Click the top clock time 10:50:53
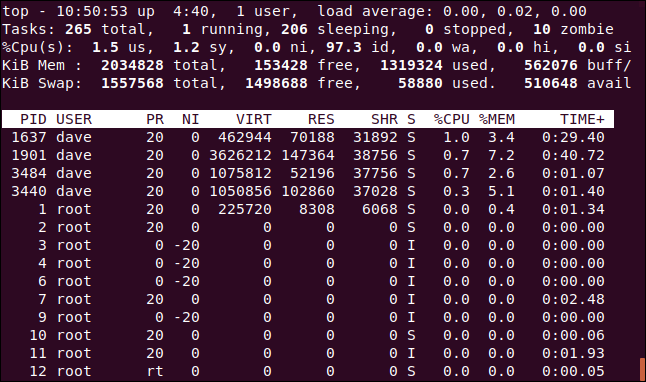The width and height of the screenshot is (646, 382). point(92,12)
